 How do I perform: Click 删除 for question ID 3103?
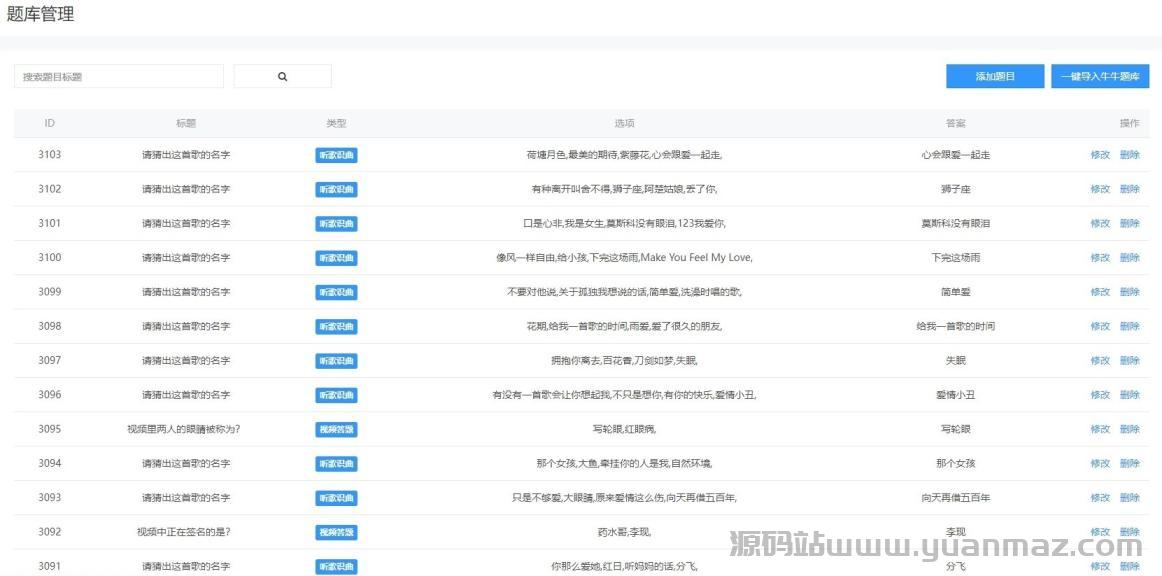point(1129,155)
